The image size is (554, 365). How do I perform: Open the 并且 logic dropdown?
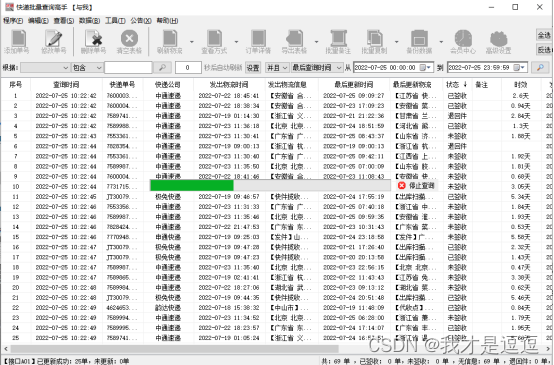coord(277,67)
